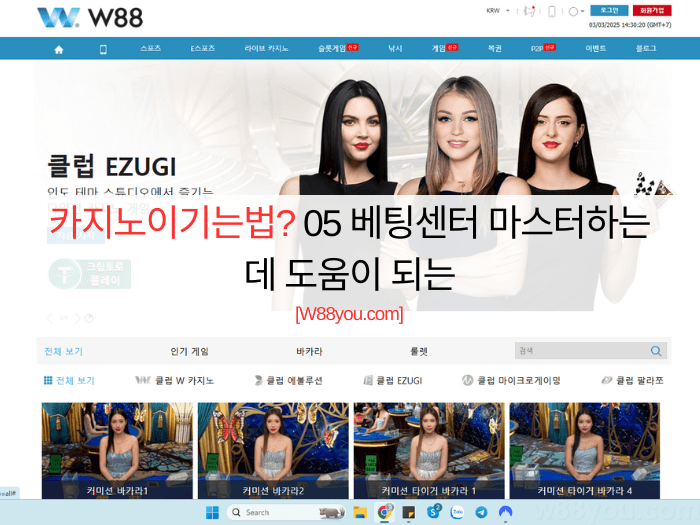The image size is (700, 525).
Task: Open the E스포츠 menu
Action: (x=203, y=48)
